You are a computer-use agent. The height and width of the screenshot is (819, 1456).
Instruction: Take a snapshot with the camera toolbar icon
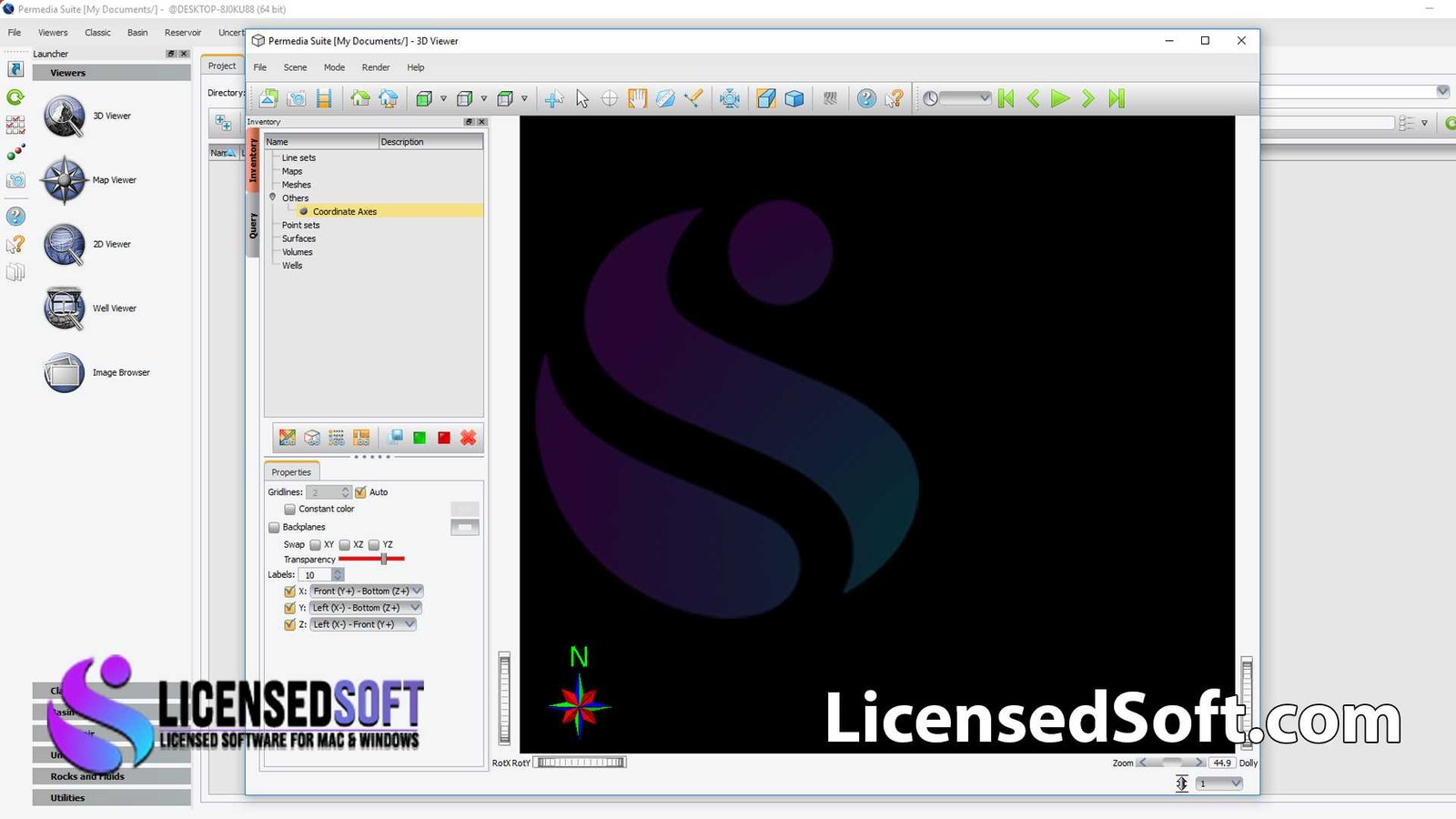point(297,98)
